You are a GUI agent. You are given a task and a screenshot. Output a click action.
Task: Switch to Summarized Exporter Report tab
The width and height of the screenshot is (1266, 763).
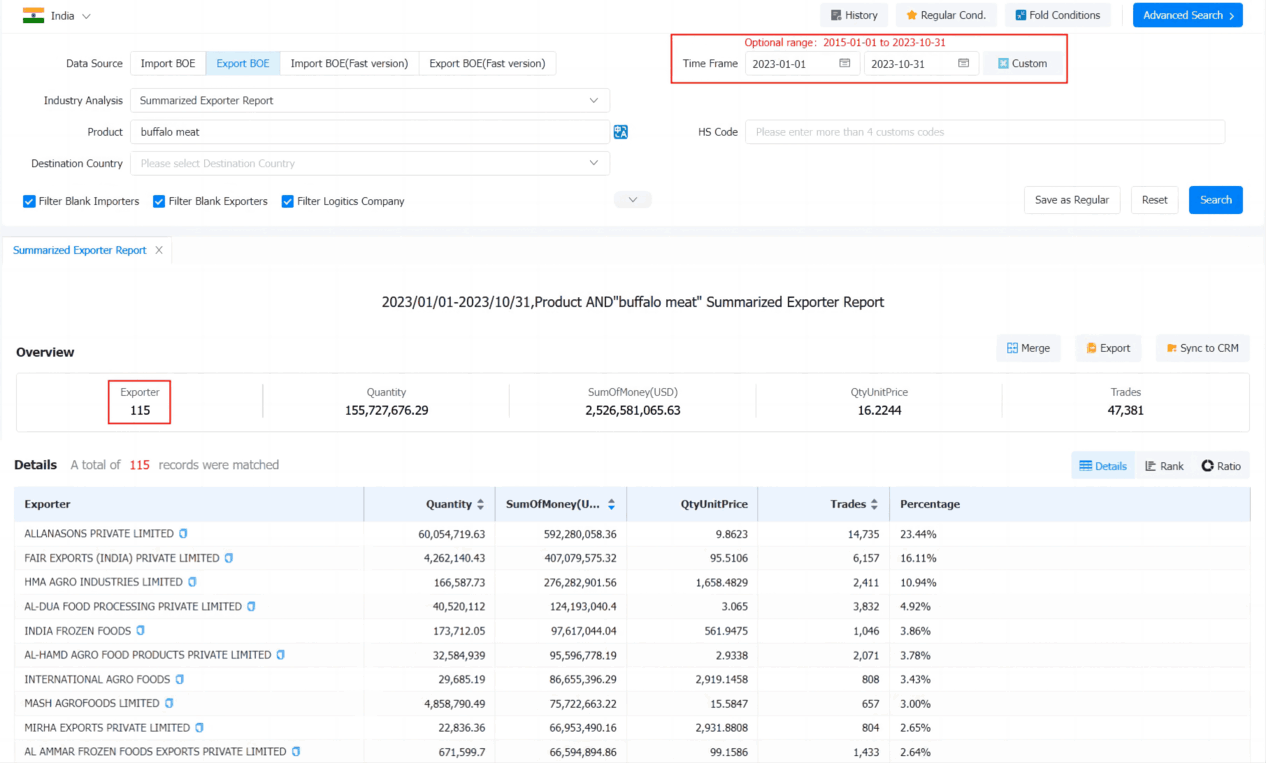coord(80,250)
